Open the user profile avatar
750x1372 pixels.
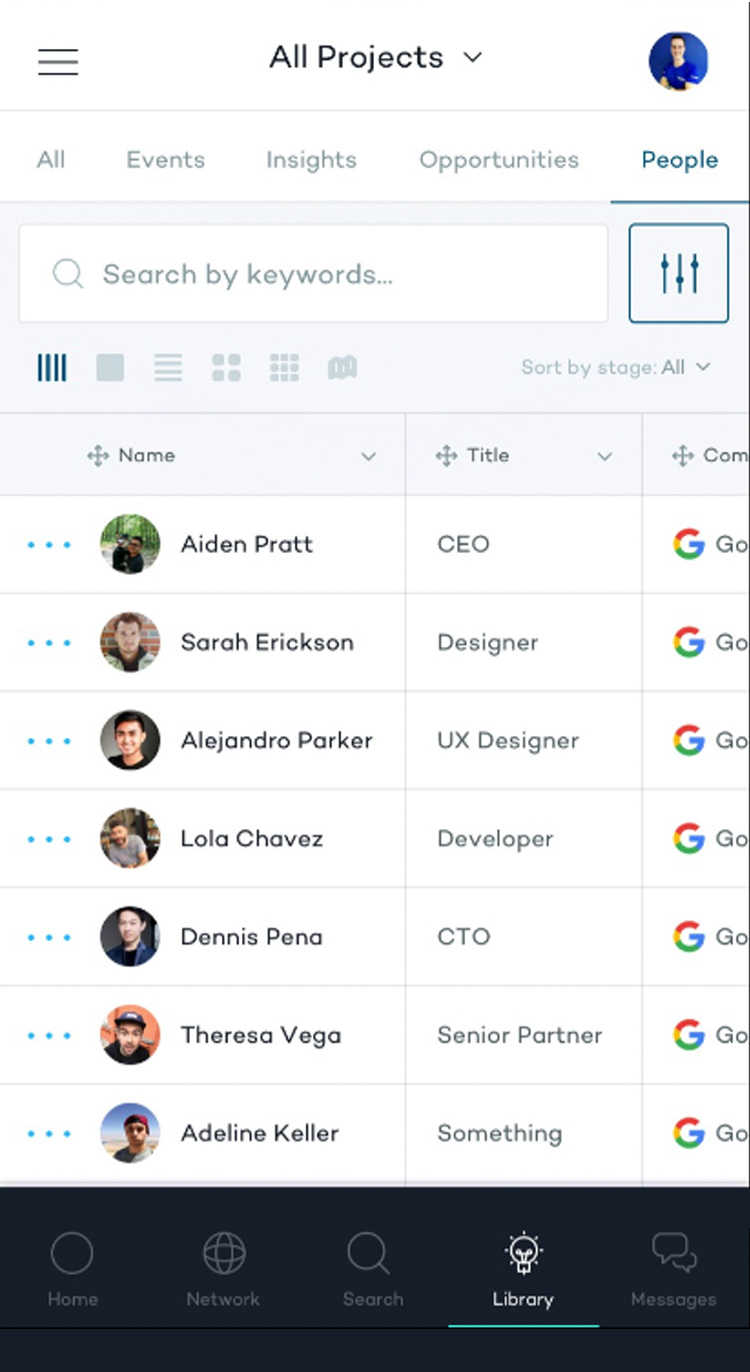(x=678, y=61)
